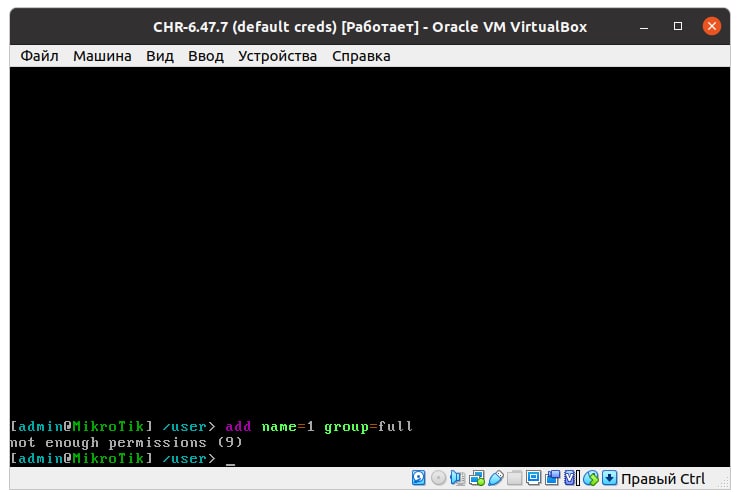The height and width of the screenshot is (499, 740).
Task: Close the VirtualBox VM window
Action: pos(712,26)
